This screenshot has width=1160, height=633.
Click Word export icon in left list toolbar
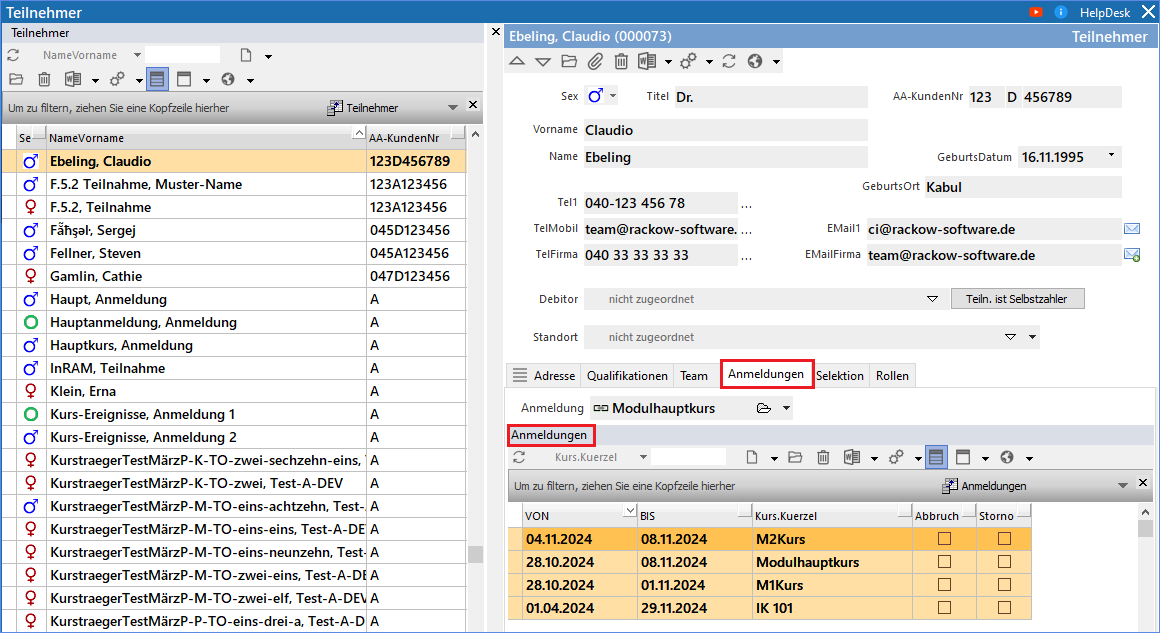(x=73, y=80)
